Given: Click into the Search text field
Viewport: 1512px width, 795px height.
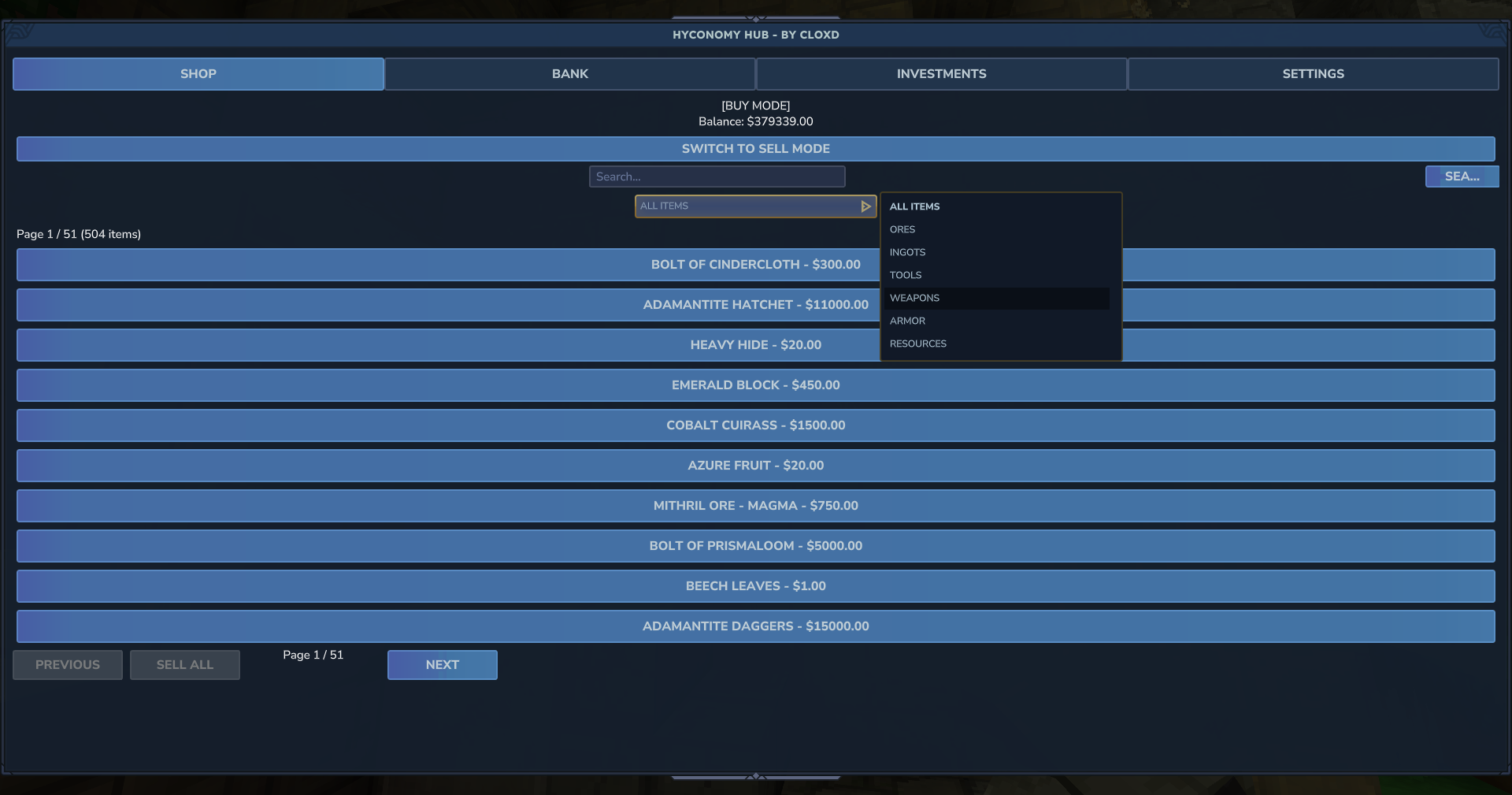Looking at the screenshot, I should click(x=717, y=176).
